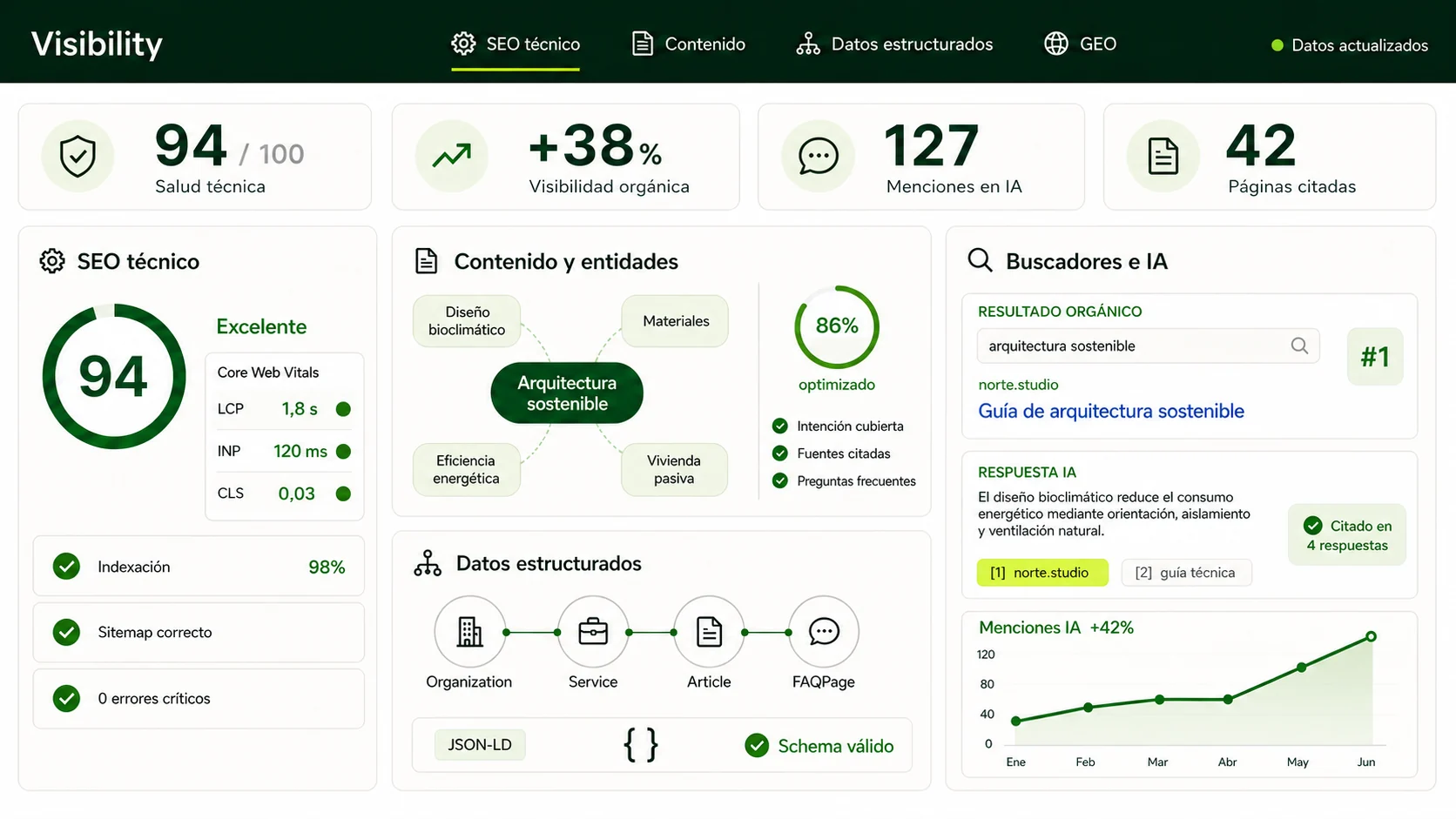1456x819 pixels.
Task: Select the Eficiencia energética entity node
Action: (x=466, y=469)
